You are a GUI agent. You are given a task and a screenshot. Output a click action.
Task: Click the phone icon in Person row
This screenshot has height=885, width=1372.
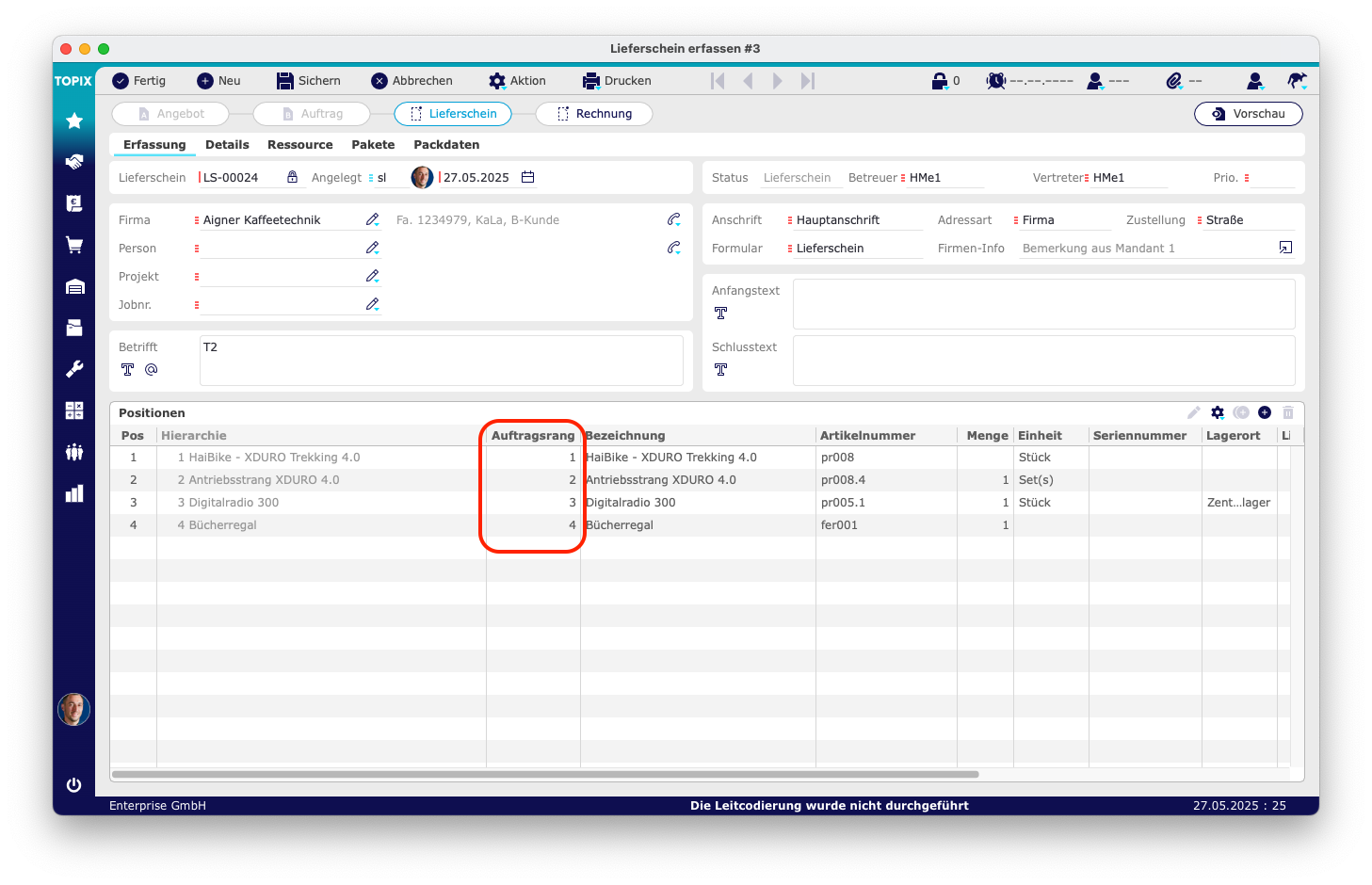674,248
